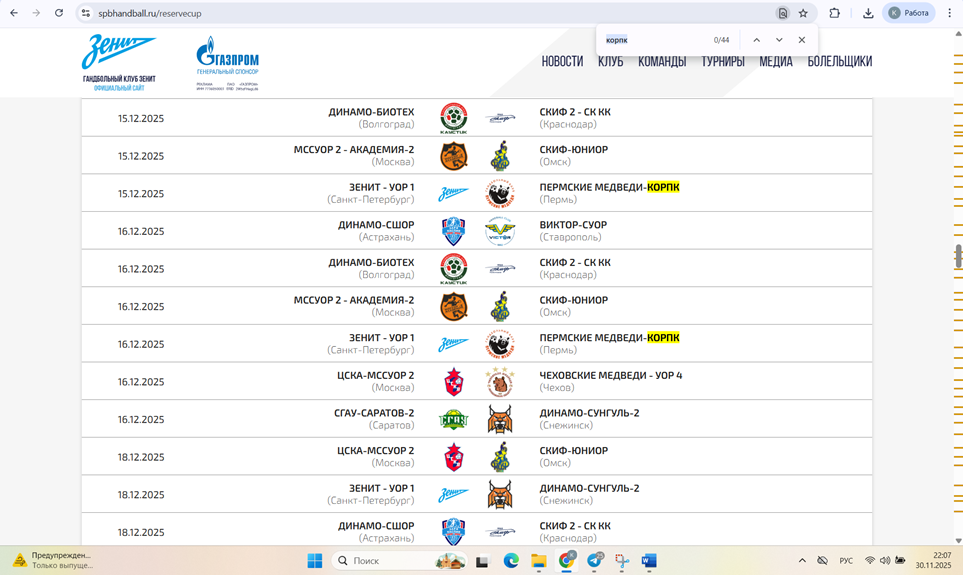The image size is (963, 575).
Task: Open the КОМАНДЫ menu item
Action: tap(662, 61)
